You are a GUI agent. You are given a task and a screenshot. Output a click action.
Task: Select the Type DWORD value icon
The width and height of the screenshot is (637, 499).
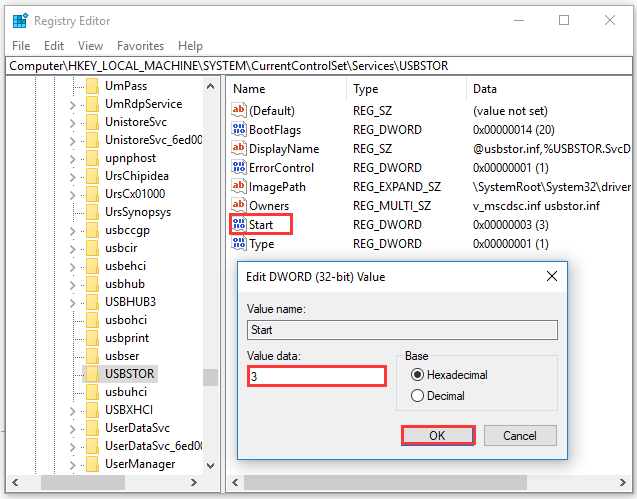(x=238, y=243)
